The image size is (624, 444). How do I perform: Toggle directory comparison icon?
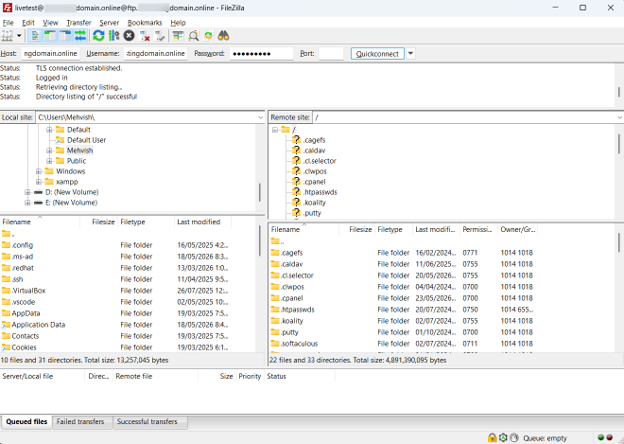coord(193,36)
